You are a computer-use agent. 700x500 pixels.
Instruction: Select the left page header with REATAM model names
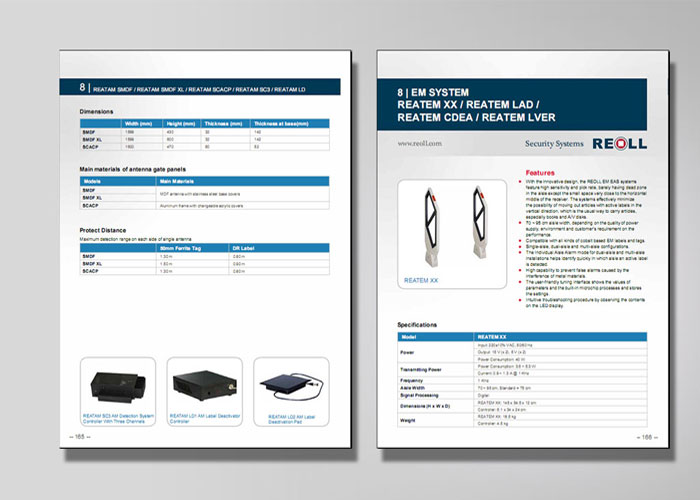200,87
